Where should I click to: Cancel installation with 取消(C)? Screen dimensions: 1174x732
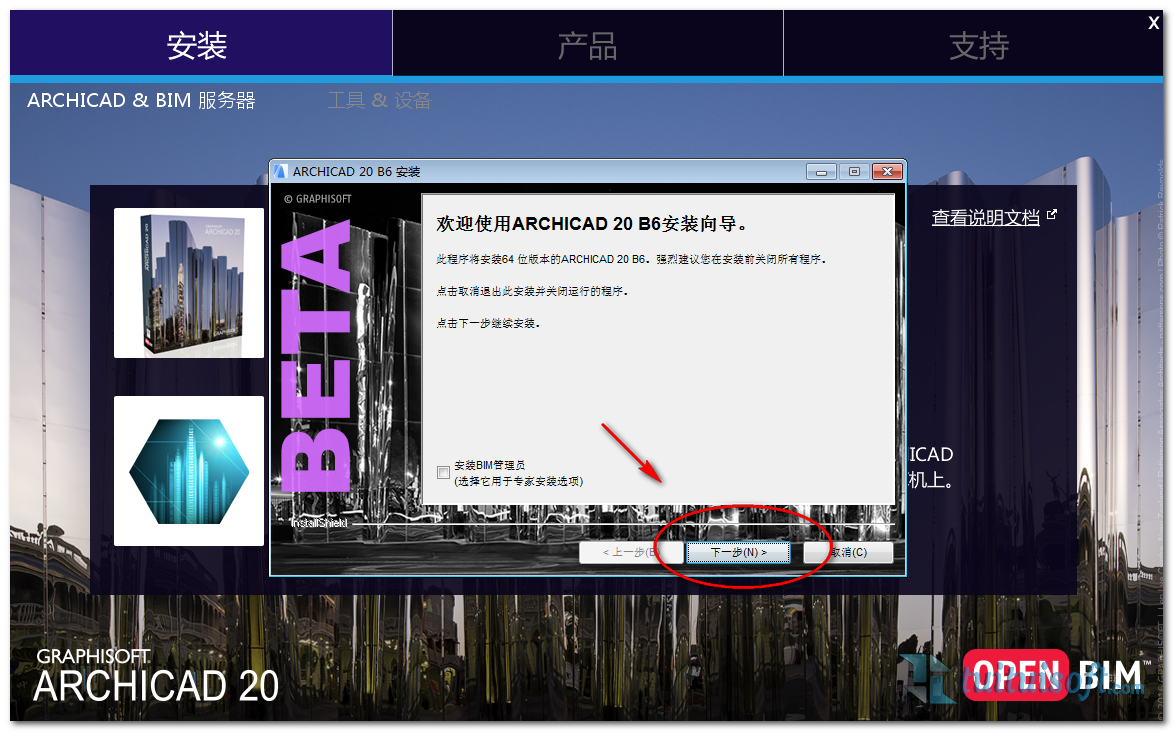(x=848, y=552)
